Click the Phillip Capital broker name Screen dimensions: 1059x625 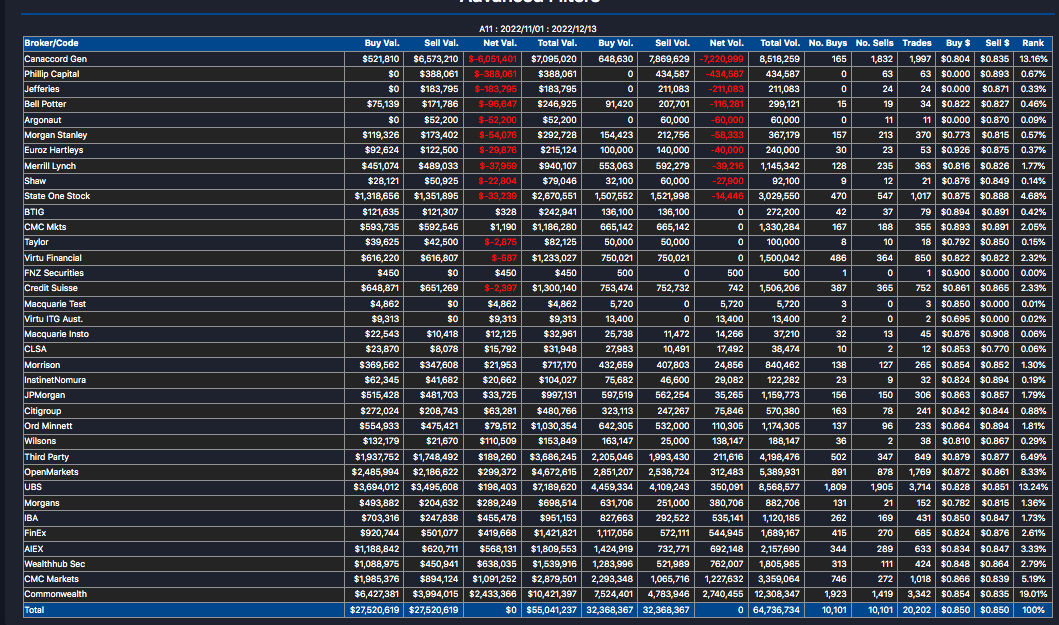[51, 74]
